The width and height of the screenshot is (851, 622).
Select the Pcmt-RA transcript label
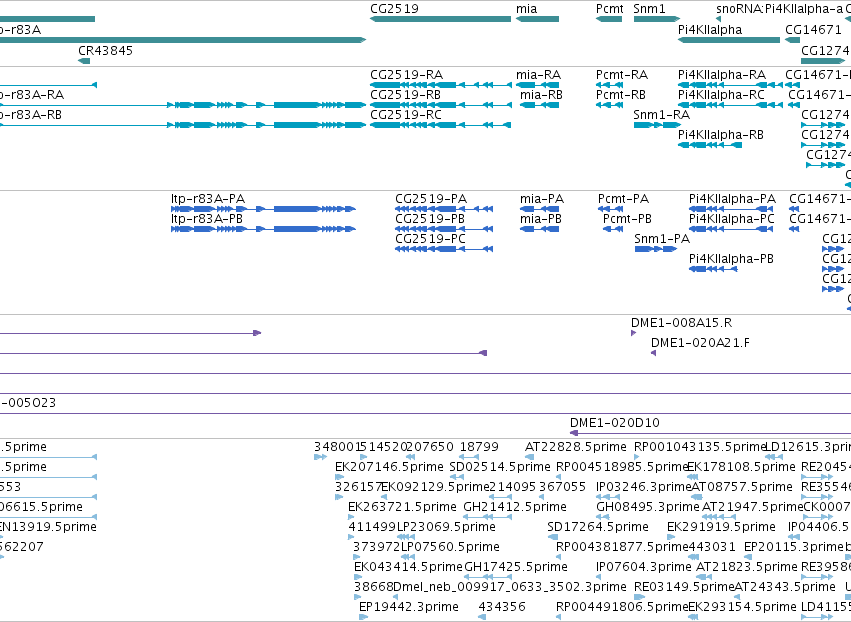(622, 75)
